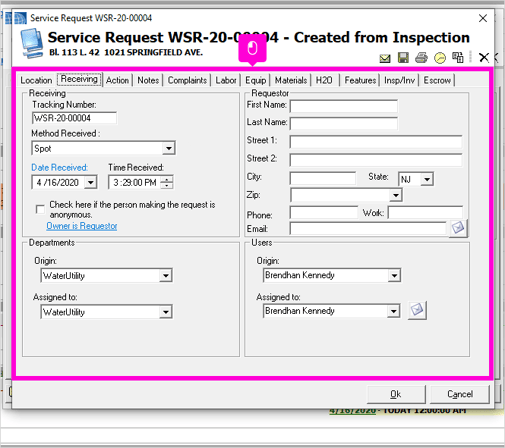505x448 pixels.
Task: Open the Materials tab
Action: (x=291, y=80)
